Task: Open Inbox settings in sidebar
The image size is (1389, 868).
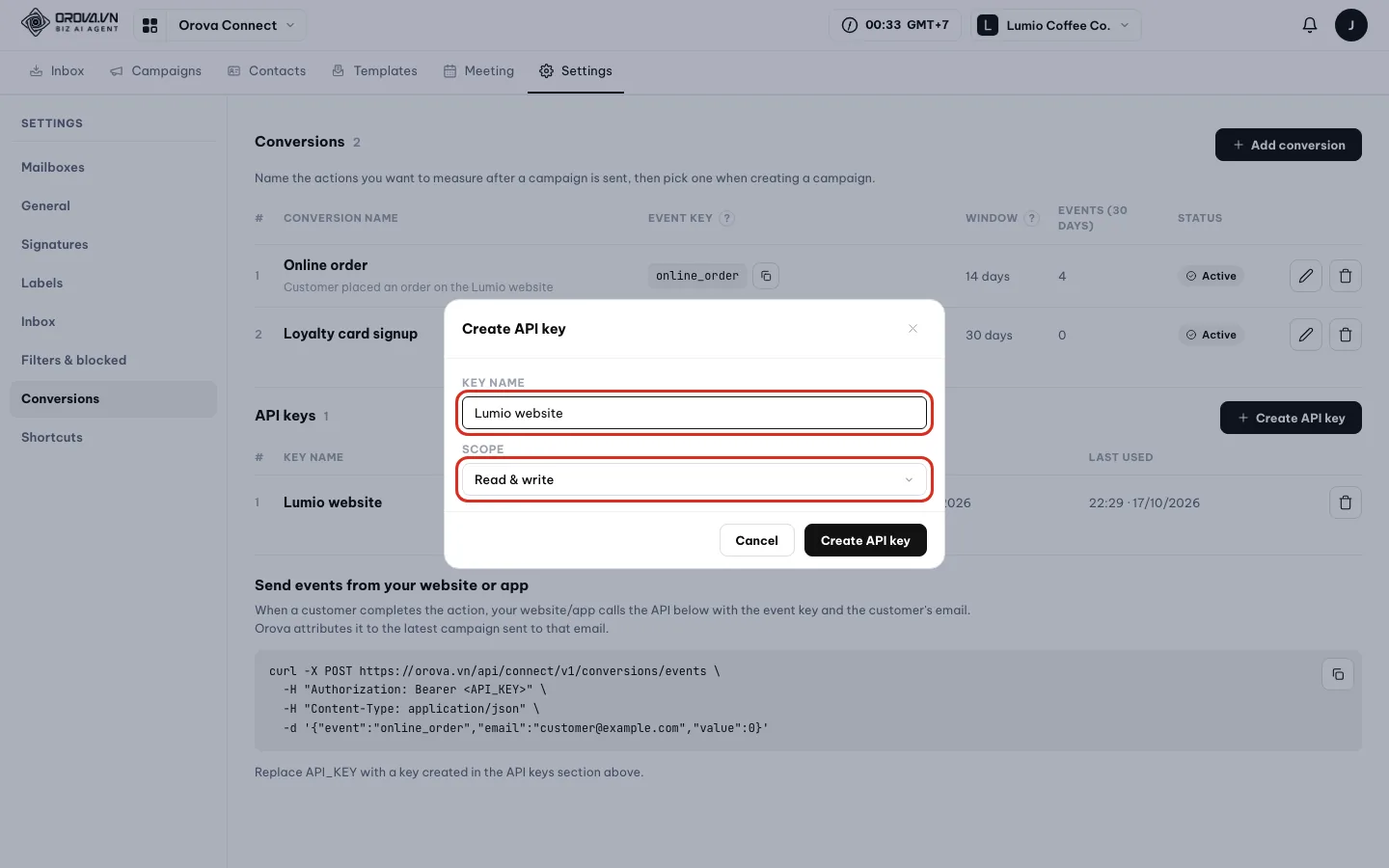Action: pos(113,322)
